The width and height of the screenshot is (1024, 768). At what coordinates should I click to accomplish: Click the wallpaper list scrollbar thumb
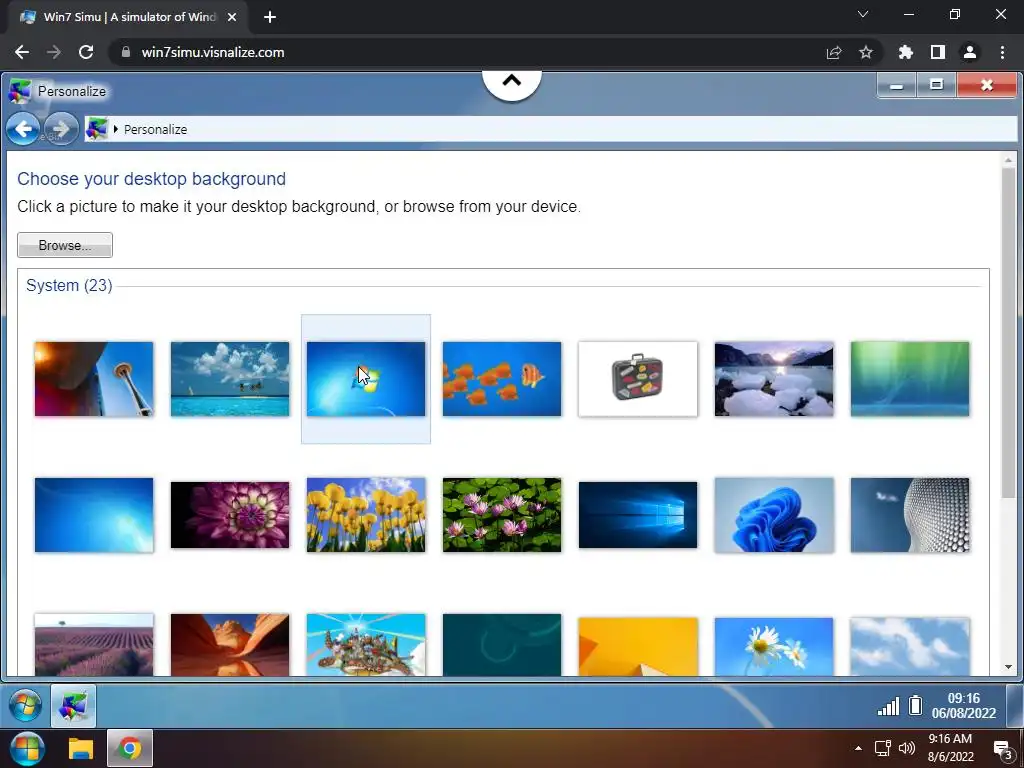pyautogui.click(x=1008, y=333)
